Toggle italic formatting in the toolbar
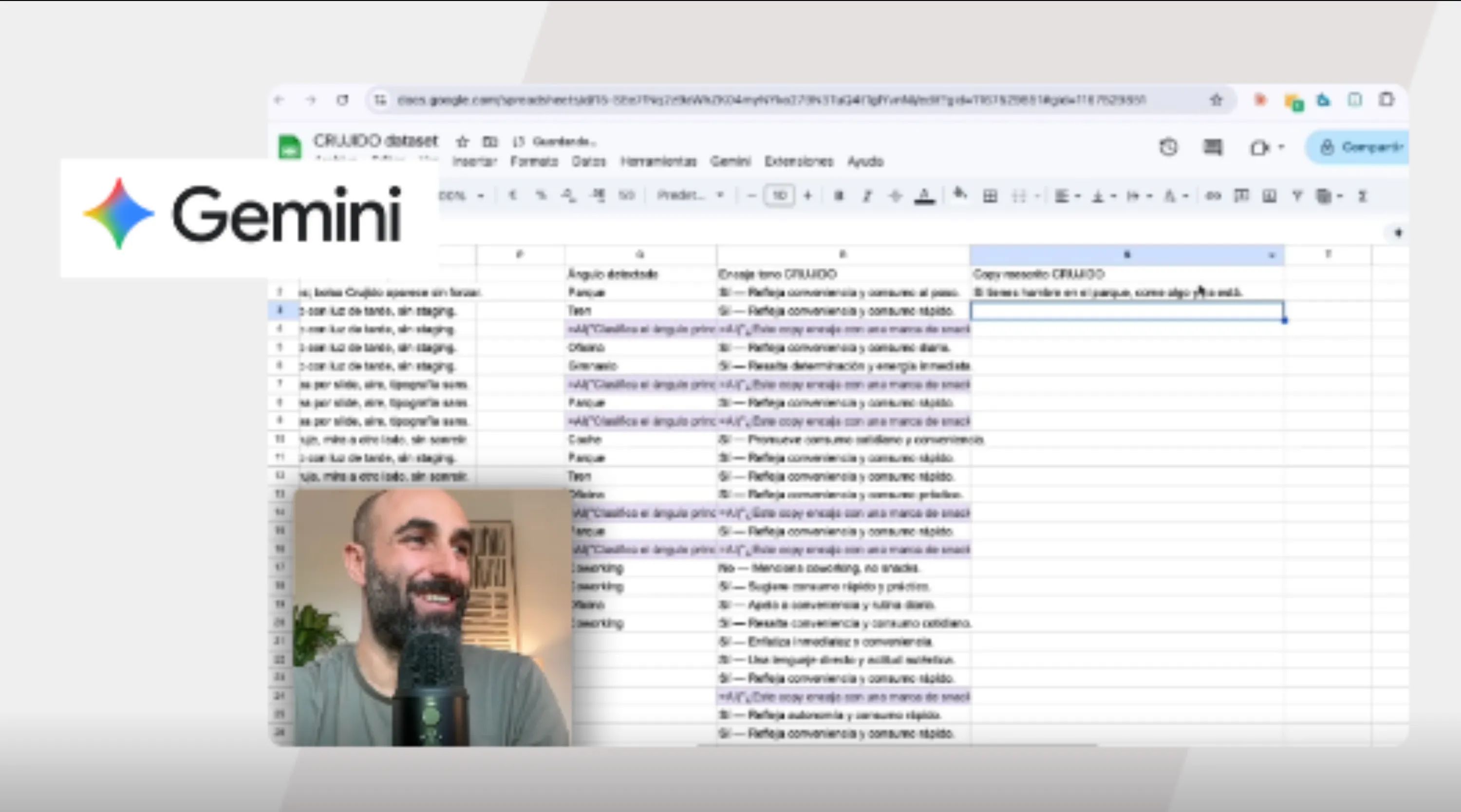 coord(867,196)
